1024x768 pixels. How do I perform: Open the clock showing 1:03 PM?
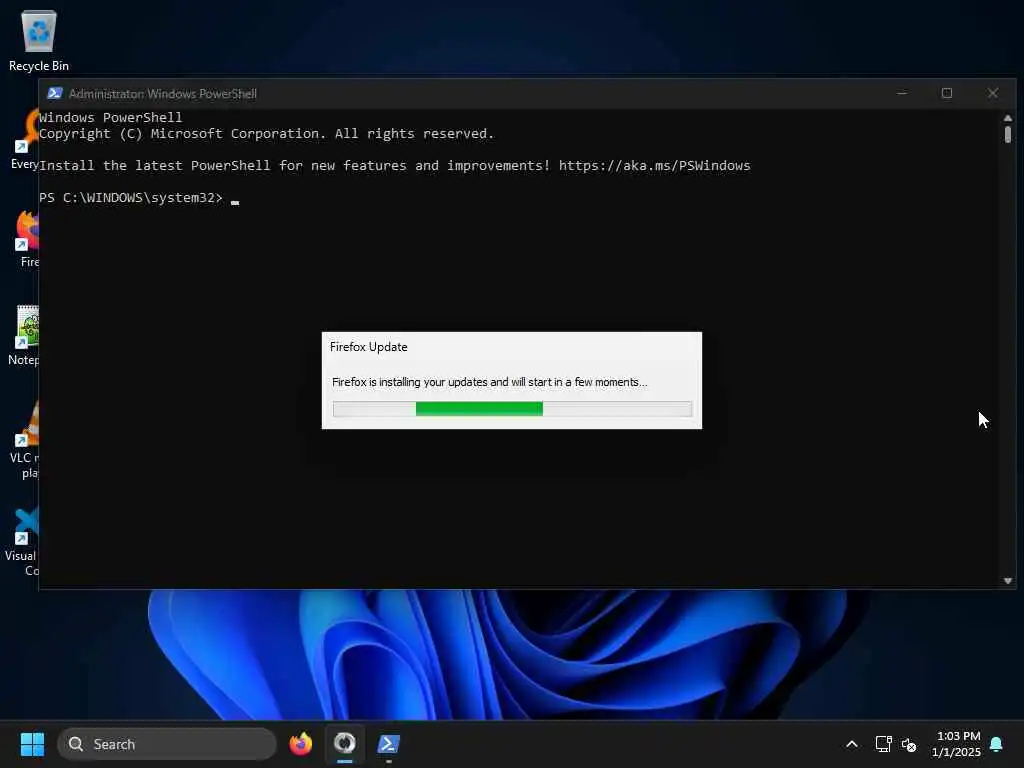(x=956, y=744)
